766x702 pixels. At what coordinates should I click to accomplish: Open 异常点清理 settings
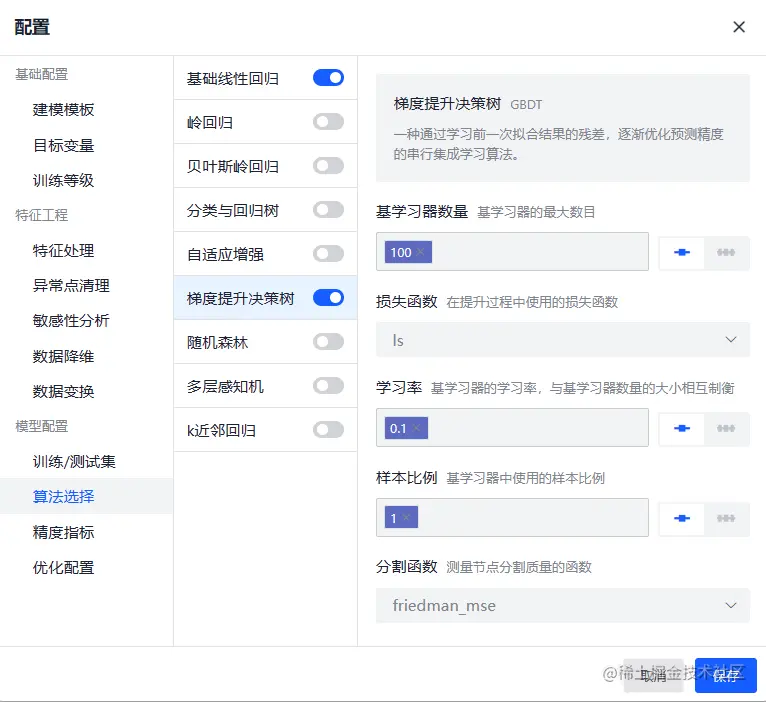coord(71,285)
